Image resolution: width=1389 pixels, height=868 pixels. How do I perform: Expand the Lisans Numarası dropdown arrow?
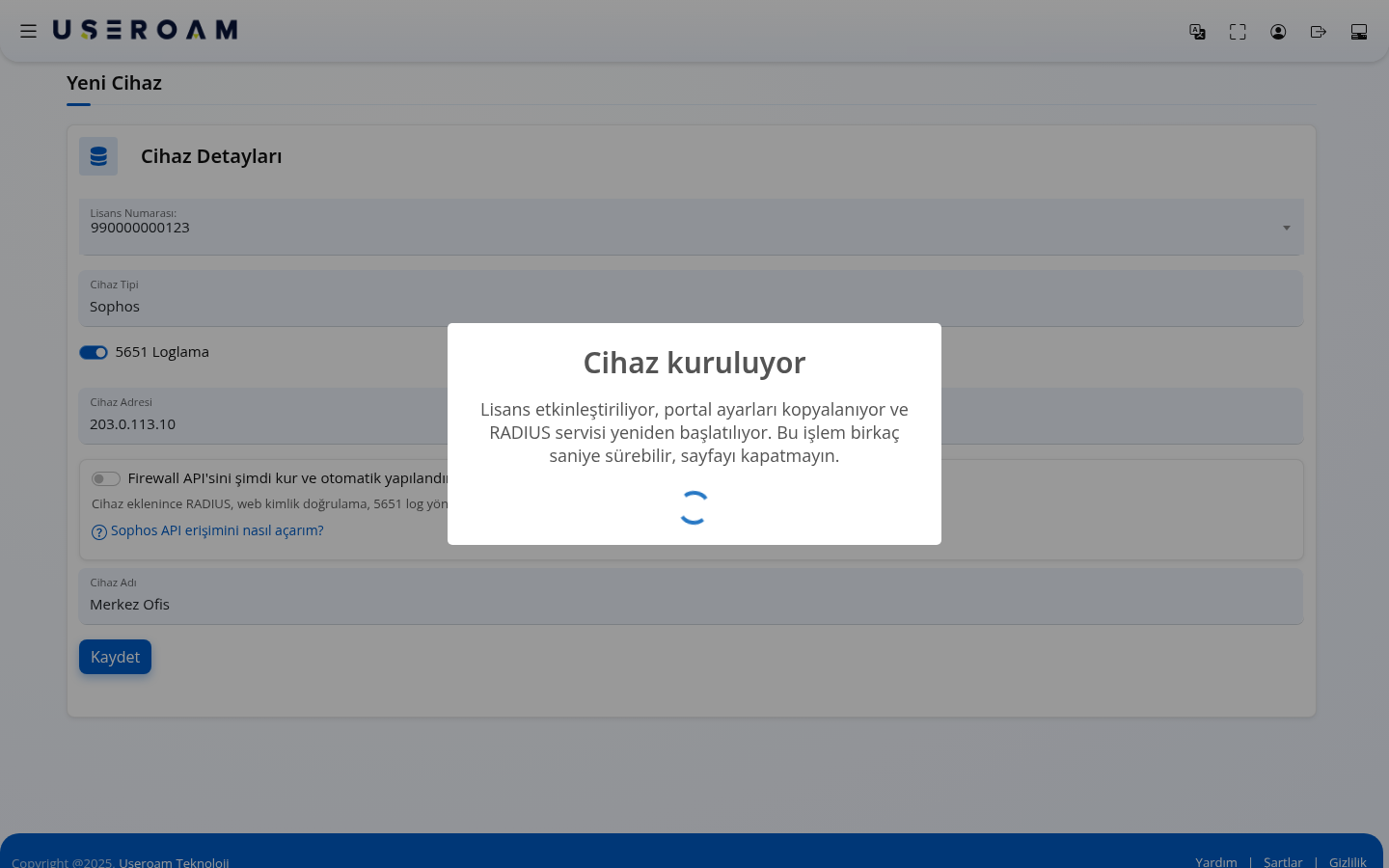click(x=1286, y=228)
